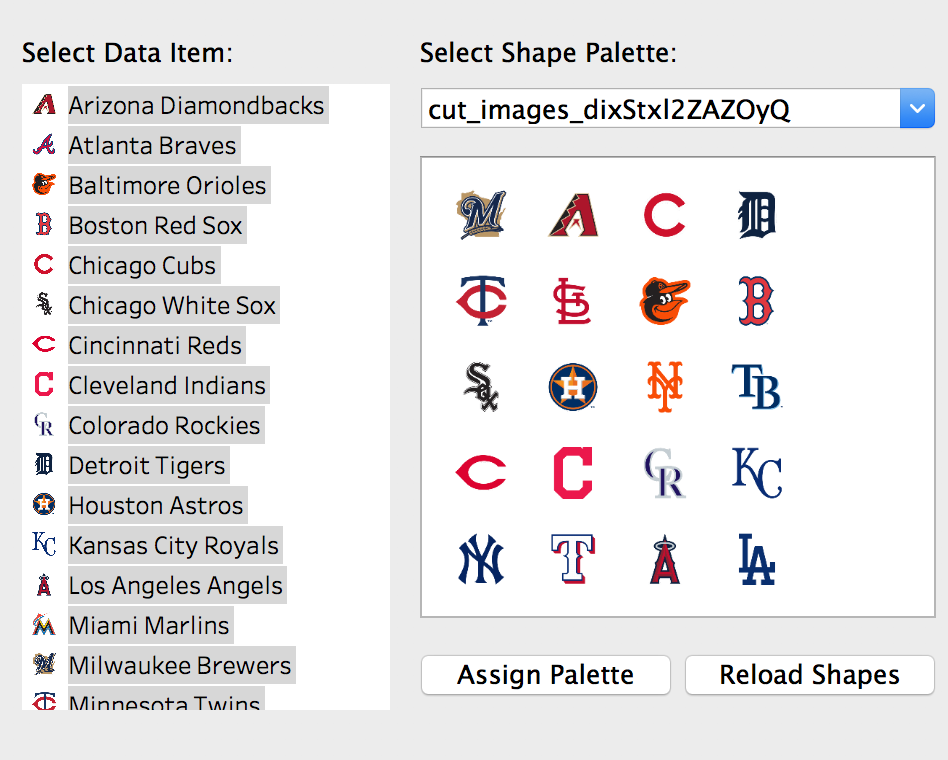
Task: Select Chicago White Sox data item
Action: [172, 305]
